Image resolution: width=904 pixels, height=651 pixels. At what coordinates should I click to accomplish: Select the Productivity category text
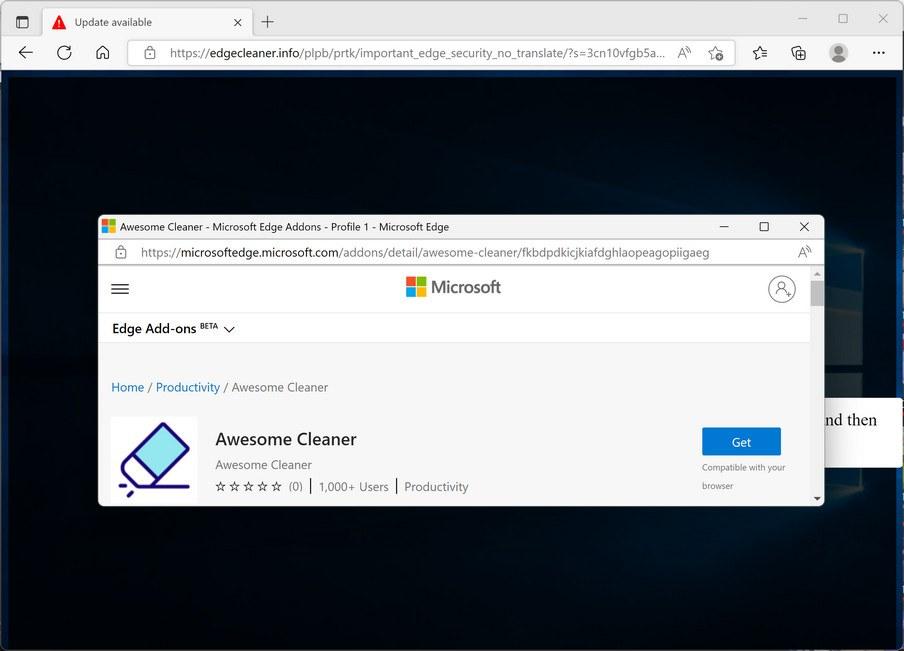tap(436, 487)
